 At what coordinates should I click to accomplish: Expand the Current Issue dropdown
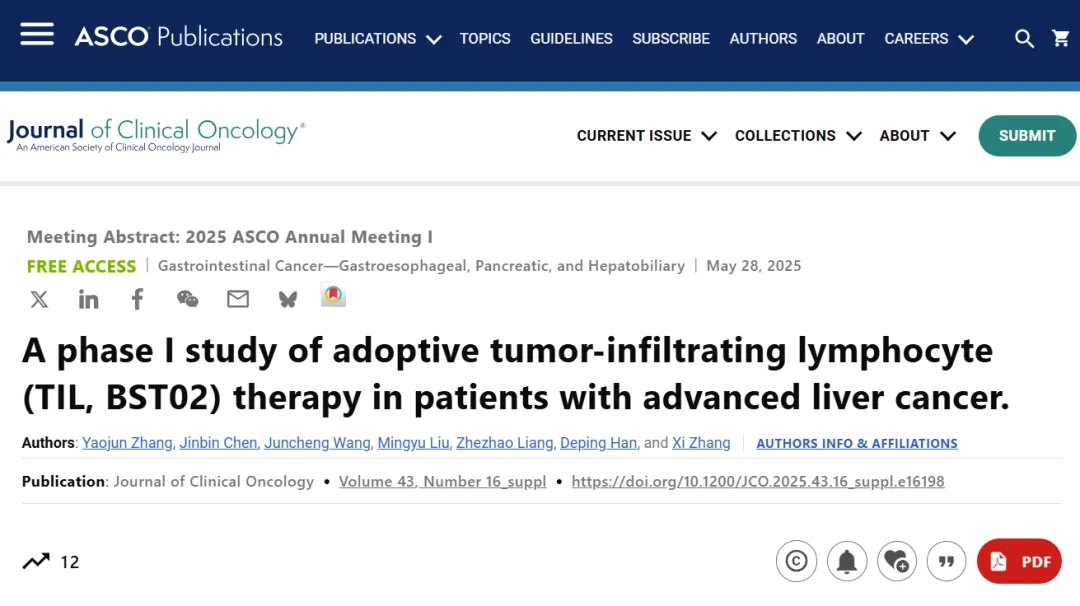click(646, 136)
